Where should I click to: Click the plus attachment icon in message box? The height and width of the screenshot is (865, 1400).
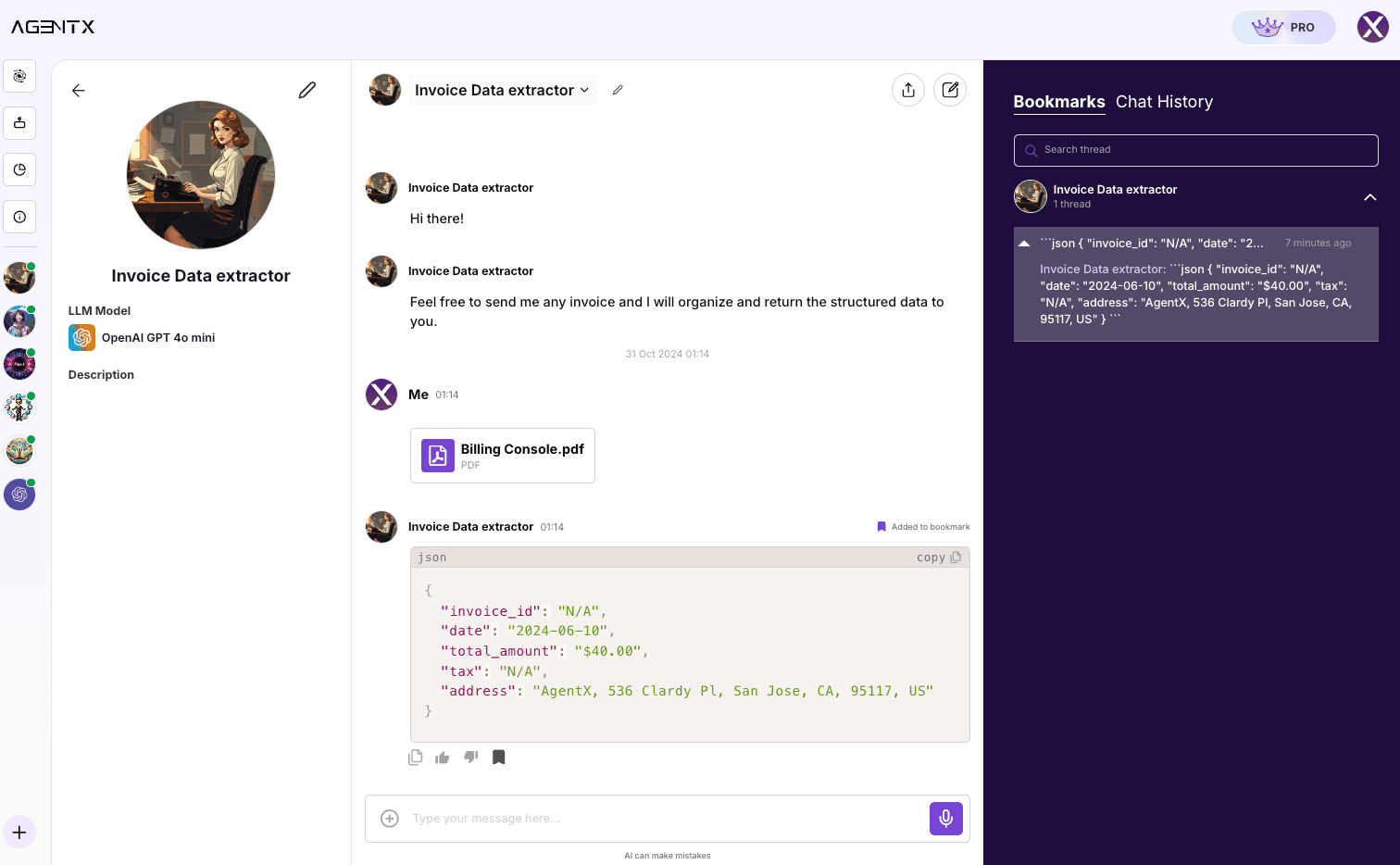point(390,819)
